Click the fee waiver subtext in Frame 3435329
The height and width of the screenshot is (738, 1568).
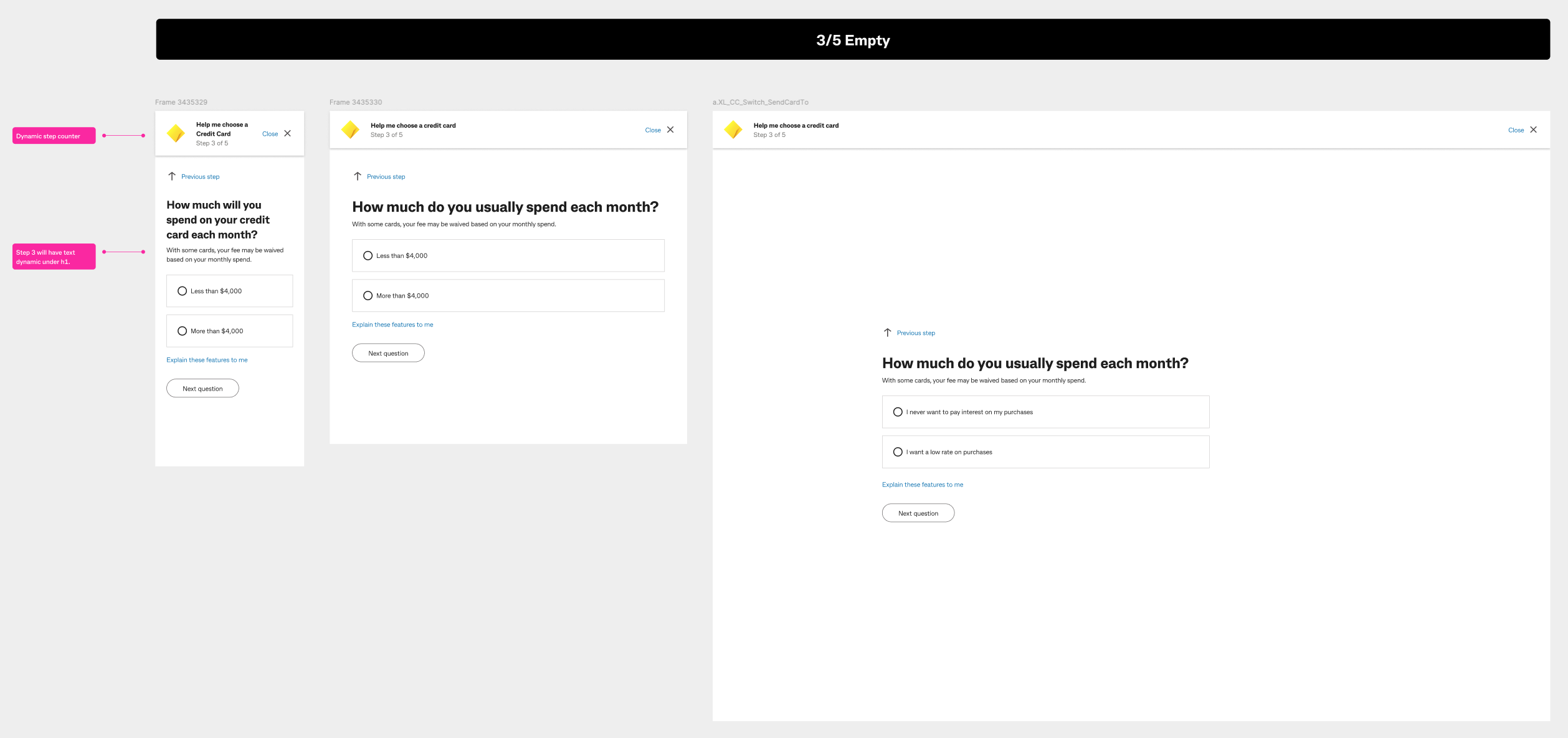tap(225, 255)
